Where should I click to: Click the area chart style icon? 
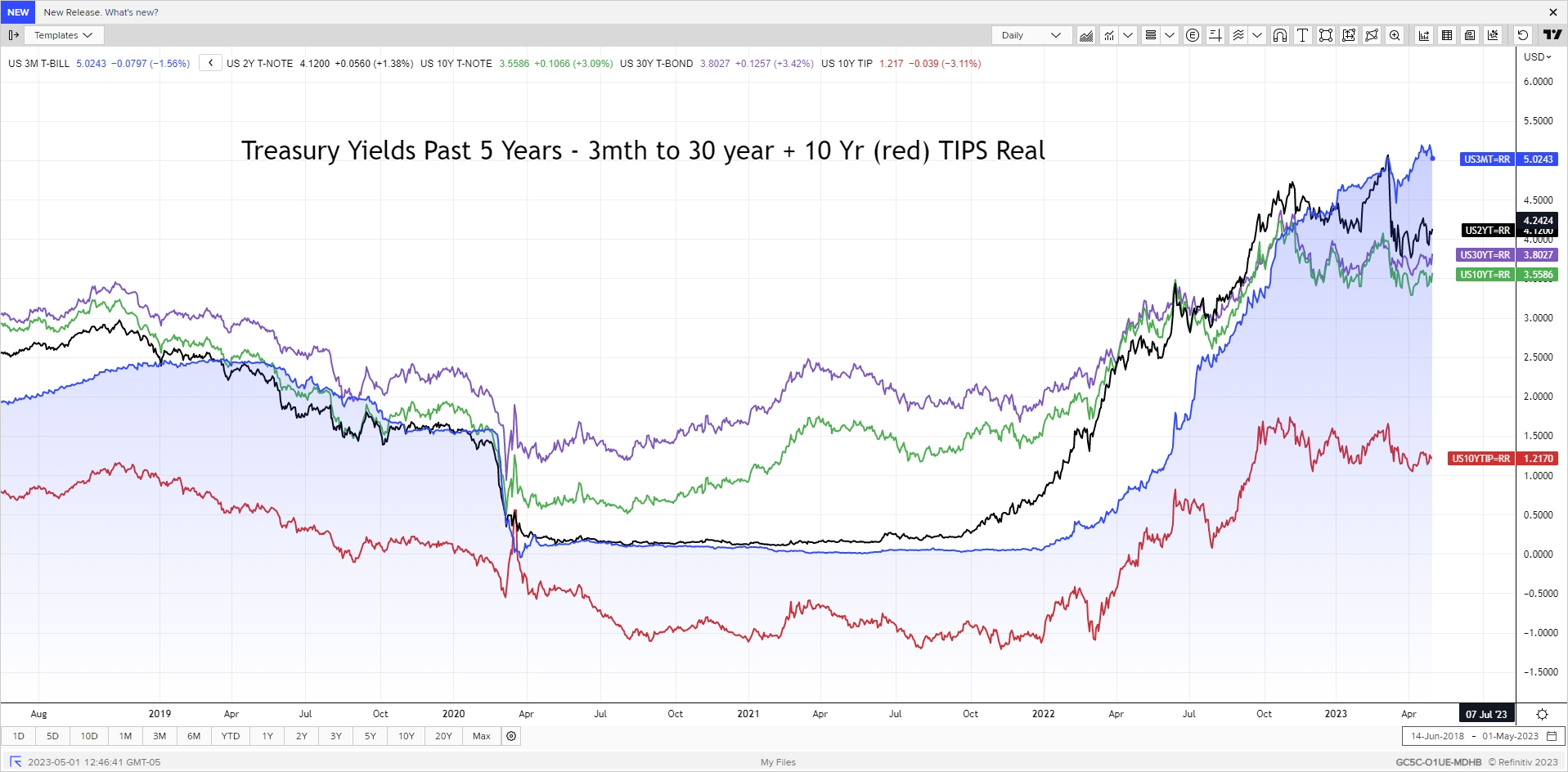pyautogui.click(x=1086, y=35)
